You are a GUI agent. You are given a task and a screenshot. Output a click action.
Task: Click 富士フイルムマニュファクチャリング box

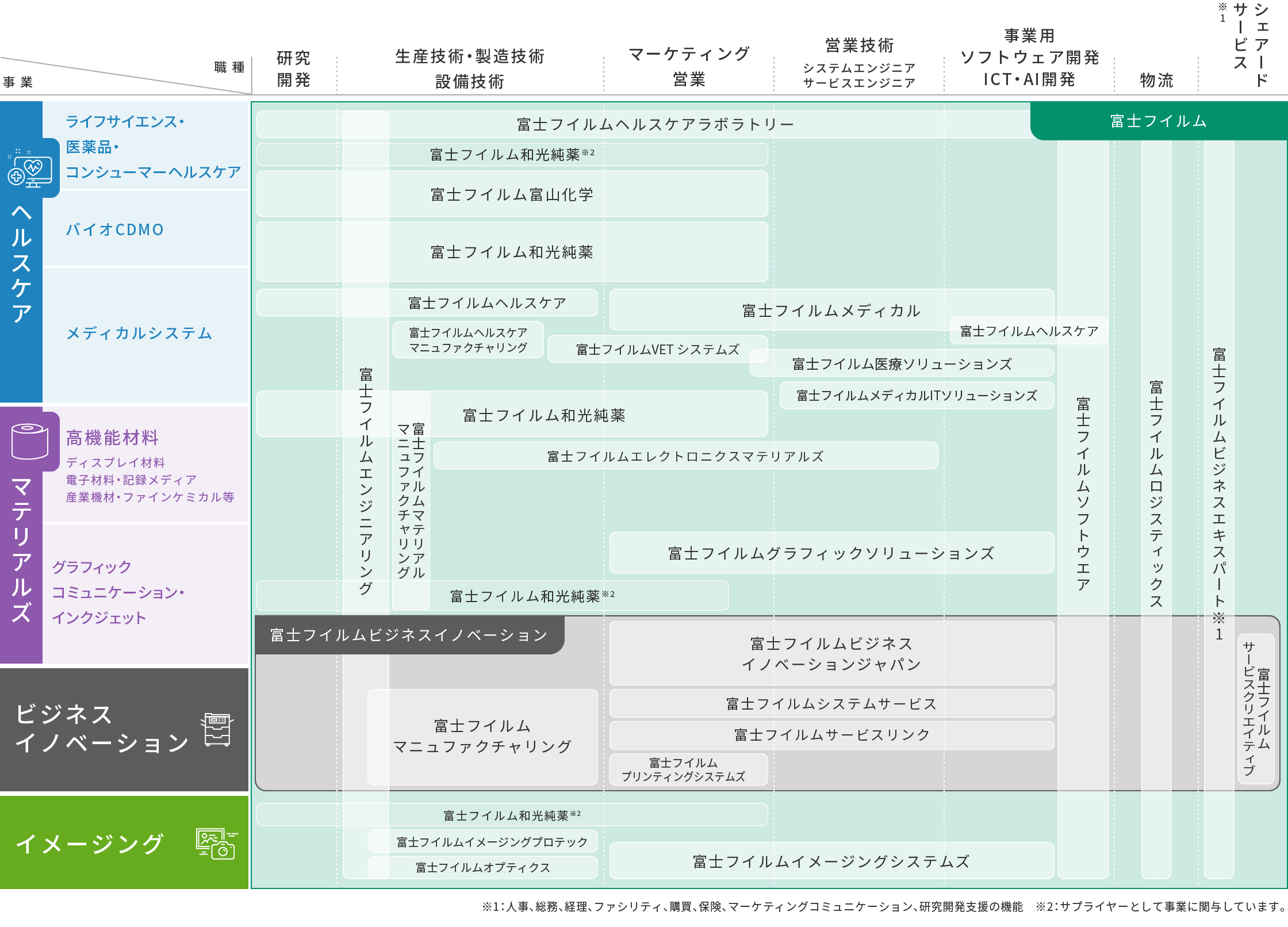(x=482, y=737)
